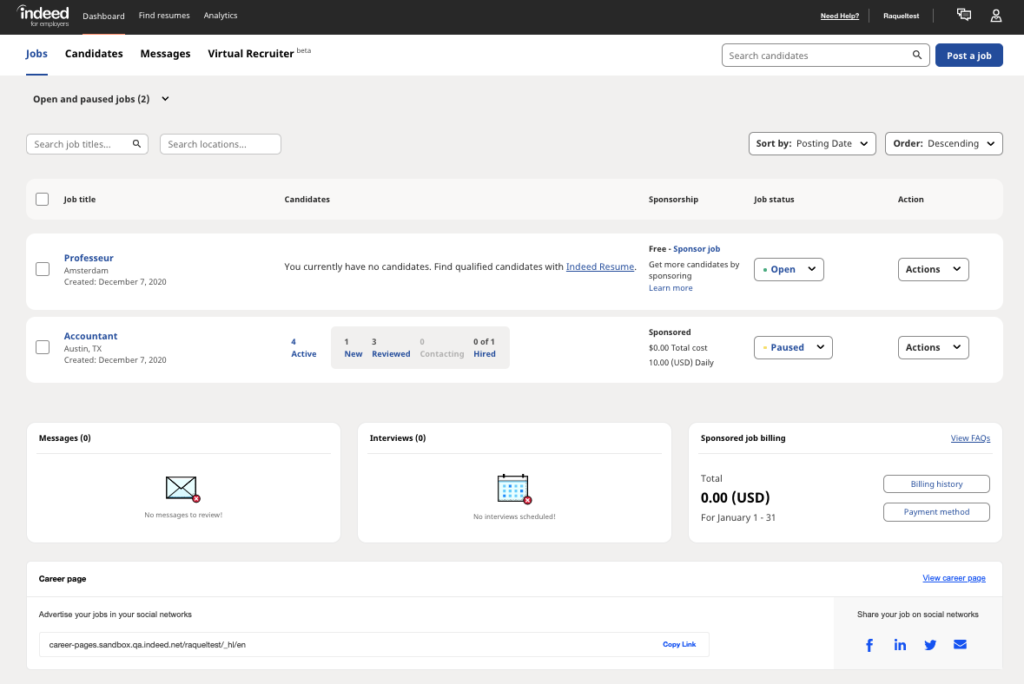The image size is (1024, 684).
Task: Focus the Search locations input
Action: pos(221,144)
